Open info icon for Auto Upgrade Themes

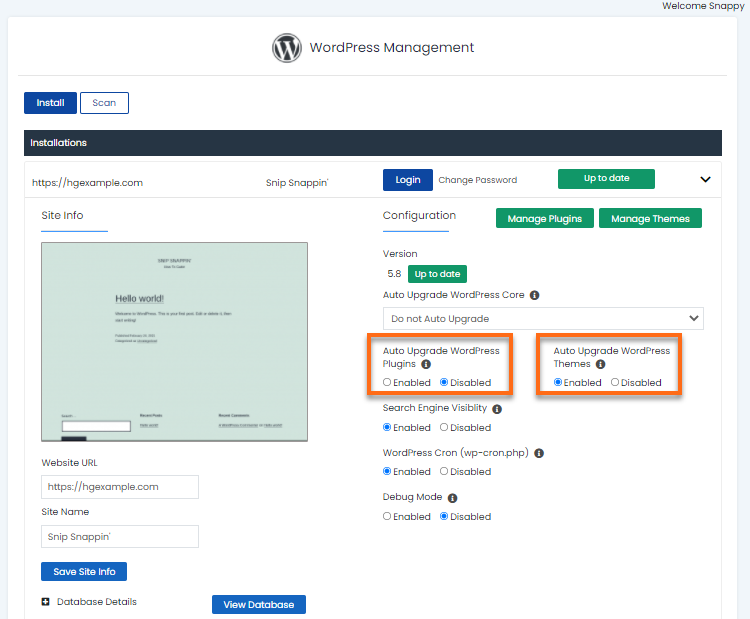click(600, 364)
